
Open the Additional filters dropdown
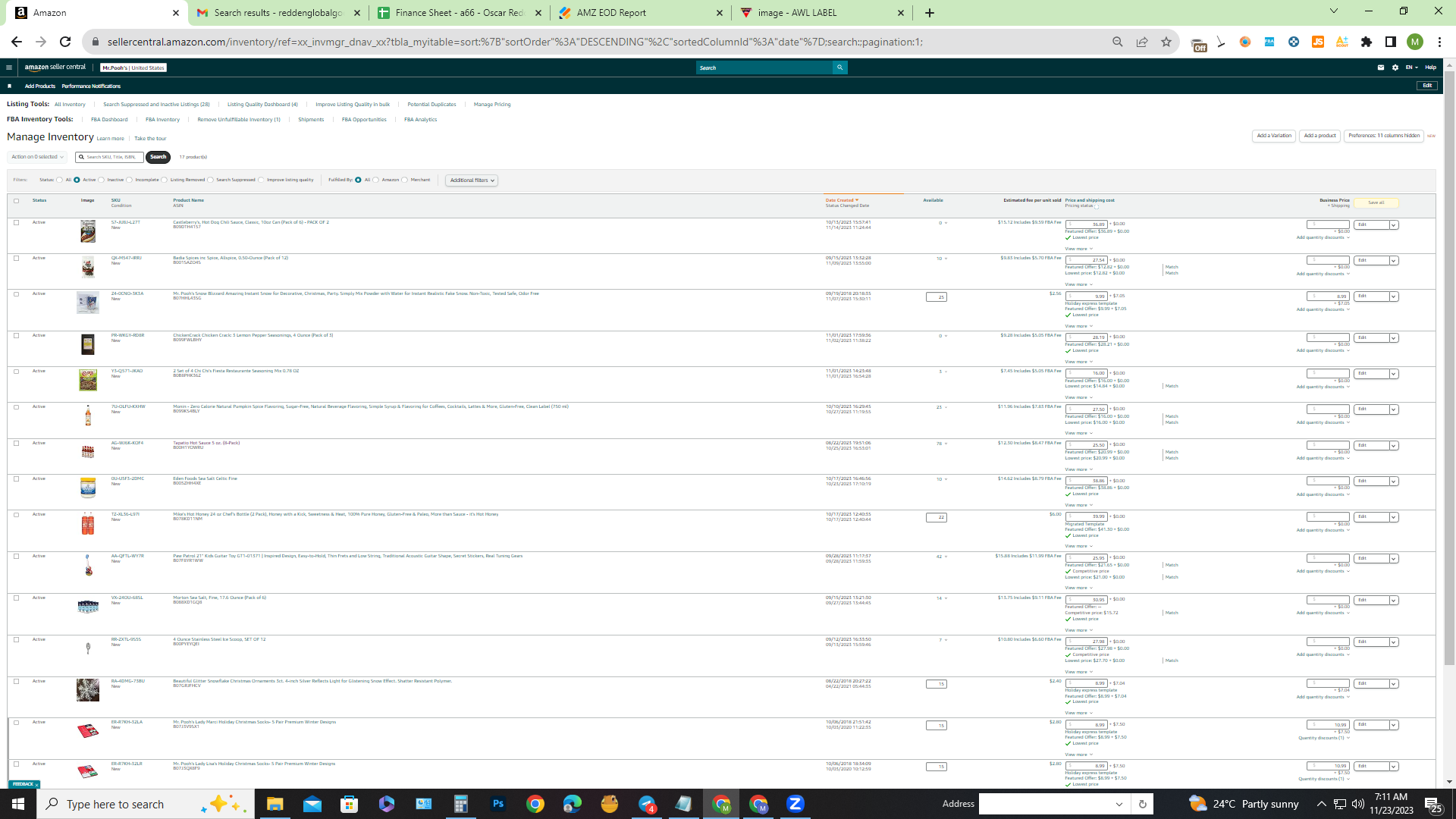(x=472, y=180)
